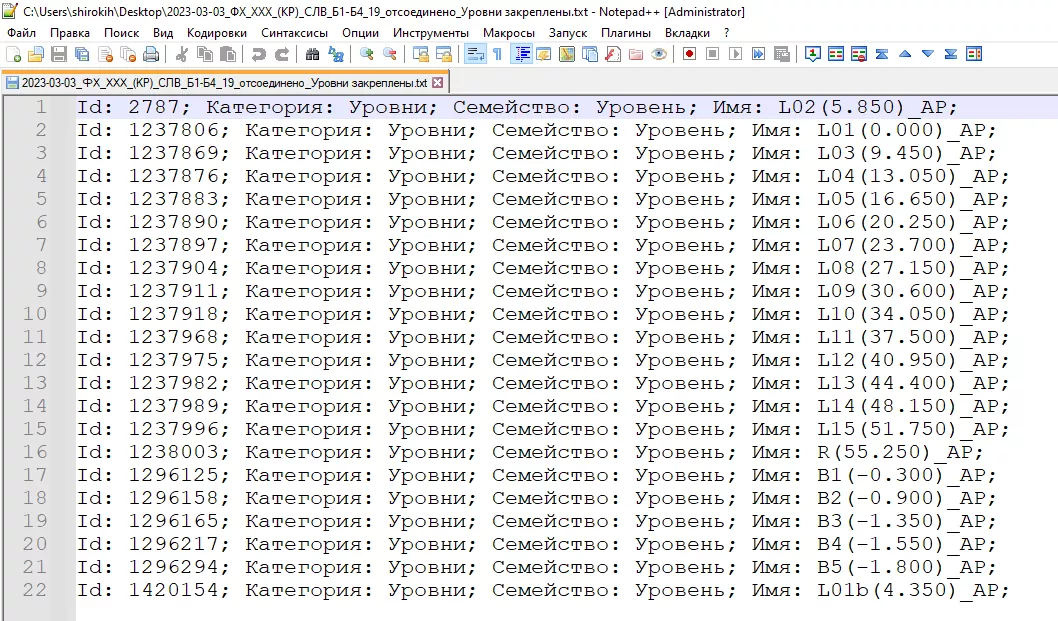Expand the Синтаксисы menu
Viewport: 1058px width, 621px height.
pos(294,32)
